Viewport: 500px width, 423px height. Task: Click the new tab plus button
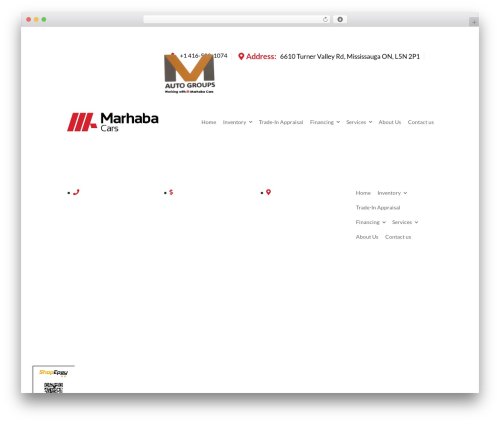pyautogui.click(x=474, y=22)
